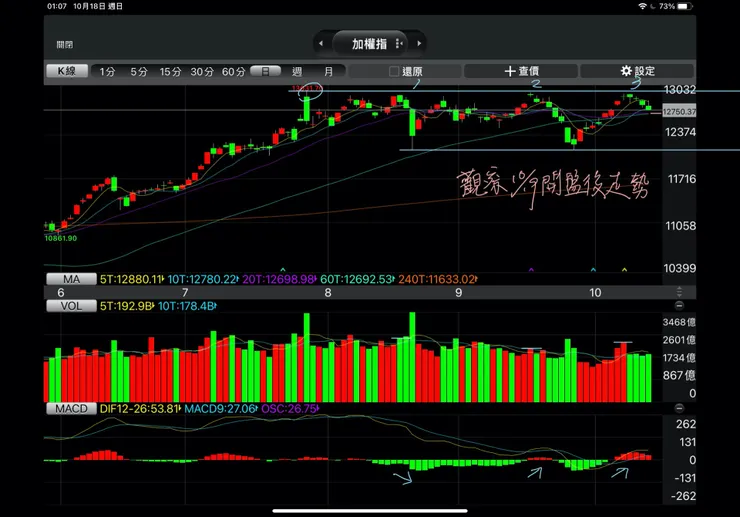This screenshot has height=517, width=740.
Task: Select the volume 10T:178.4B average
Action: point(187,306)
